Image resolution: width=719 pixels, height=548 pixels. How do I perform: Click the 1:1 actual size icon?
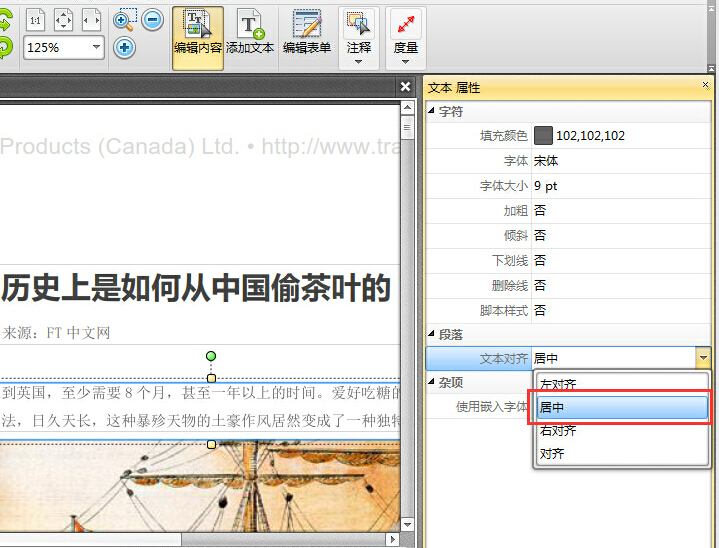click(35, 20)
